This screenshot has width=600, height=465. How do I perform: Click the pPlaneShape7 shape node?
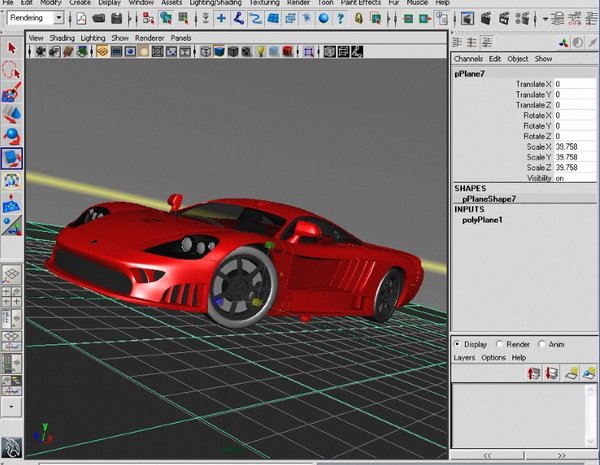coord(489,198)
